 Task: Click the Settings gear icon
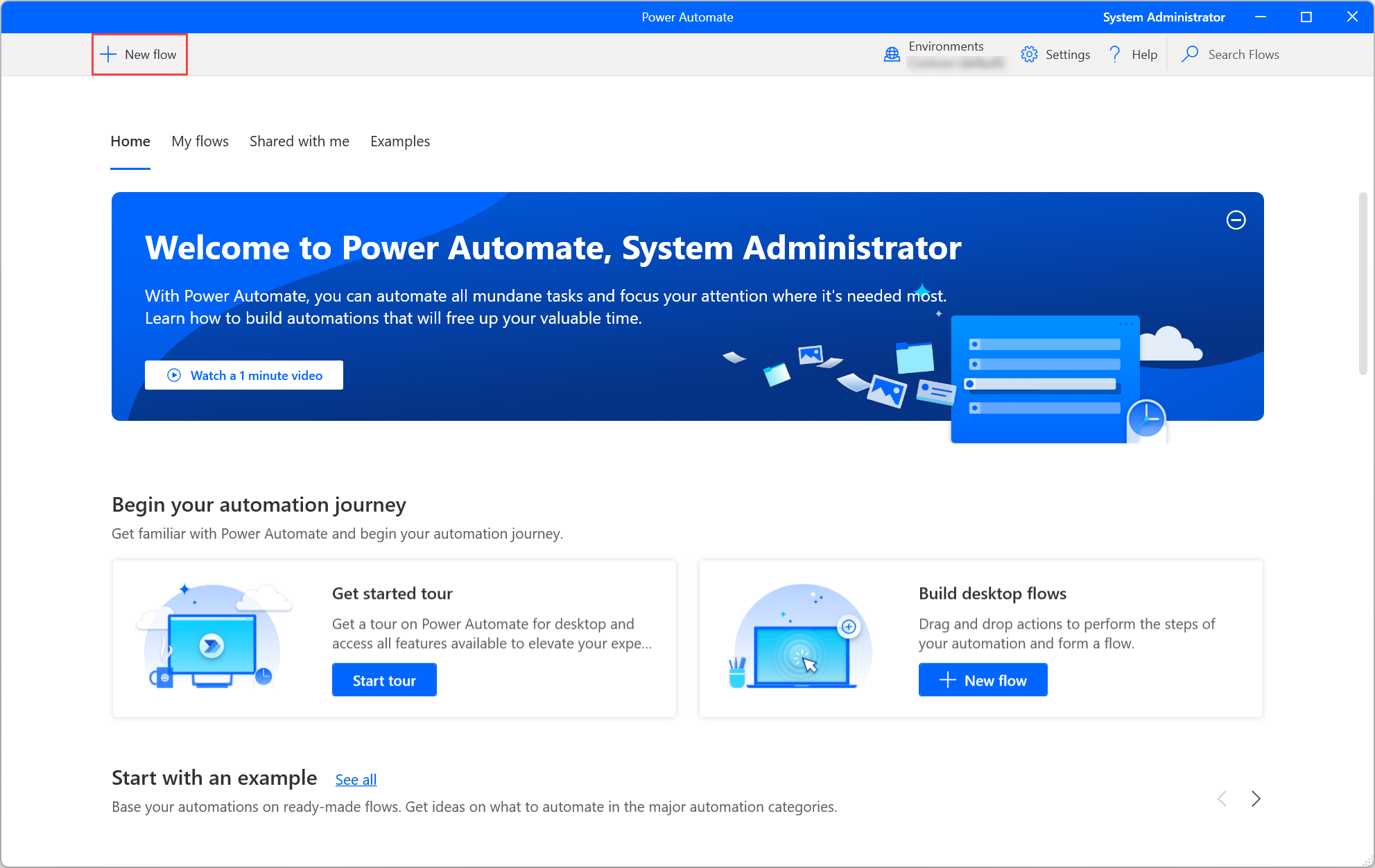click(x=1029, y=54)
